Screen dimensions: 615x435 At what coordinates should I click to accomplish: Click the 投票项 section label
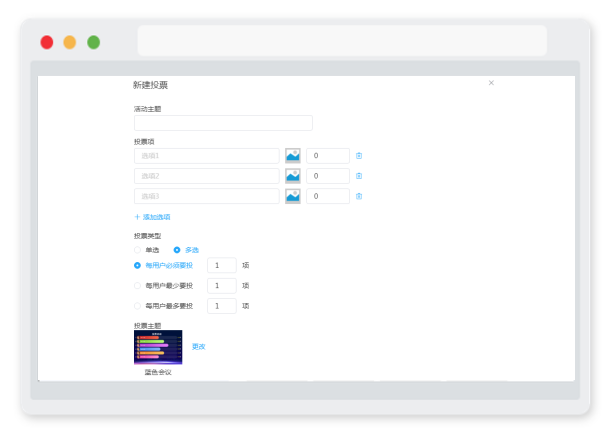click(144, 142)
